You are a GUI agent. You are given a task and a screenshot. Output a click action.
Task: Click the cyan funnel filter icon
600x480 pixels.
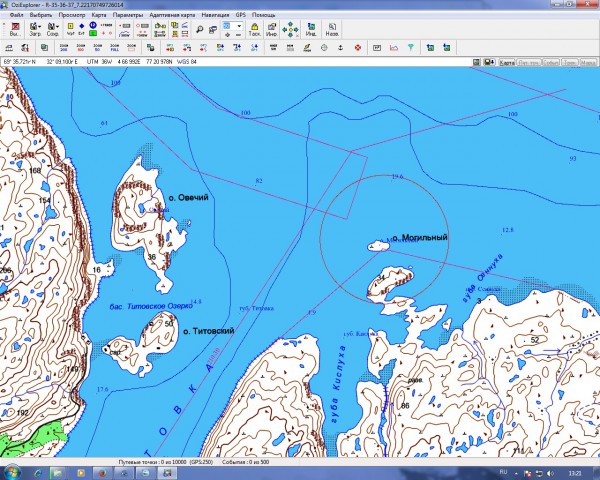pos(411,48)
